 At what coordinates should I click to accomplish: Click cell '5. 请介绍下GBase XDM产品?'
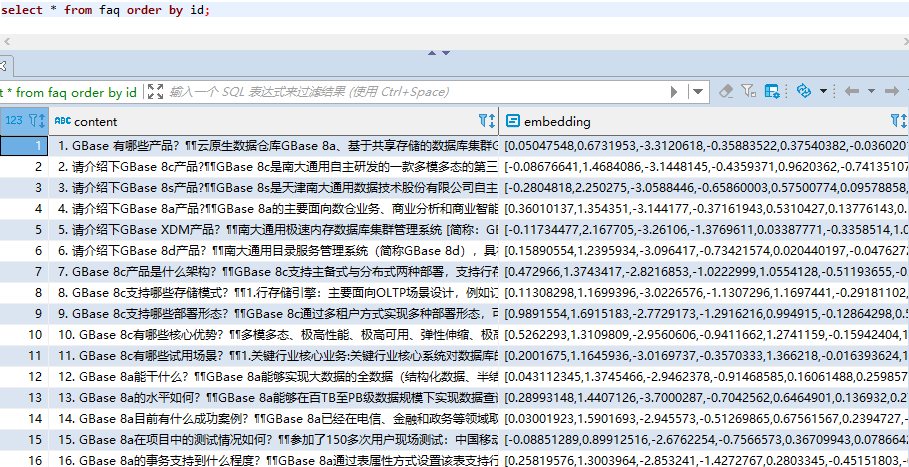[274, 229]
